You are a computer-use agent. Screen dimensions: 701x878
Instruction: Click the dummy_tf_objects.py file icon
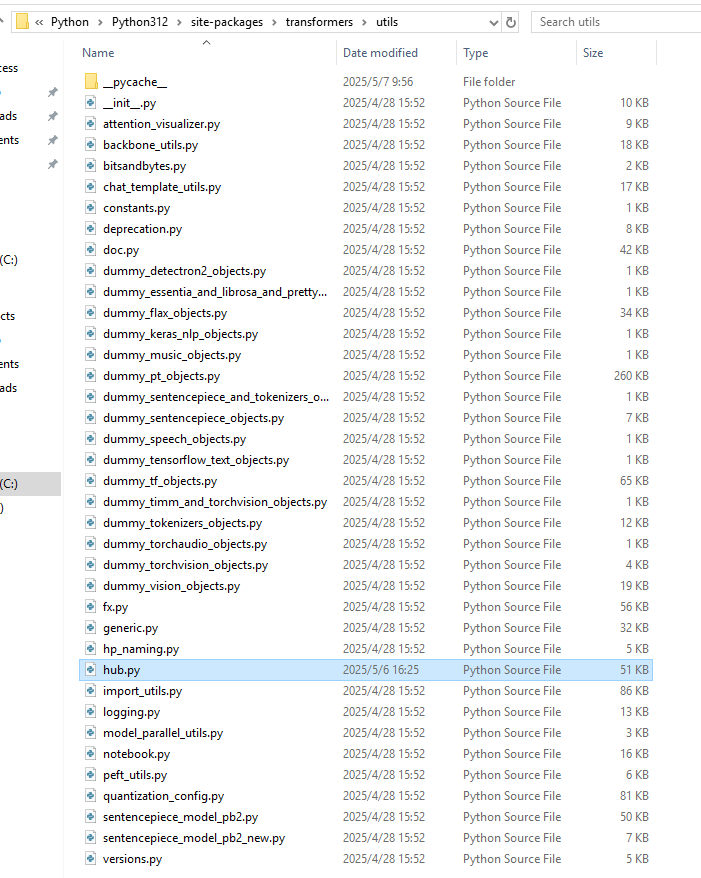click(91, 480)
